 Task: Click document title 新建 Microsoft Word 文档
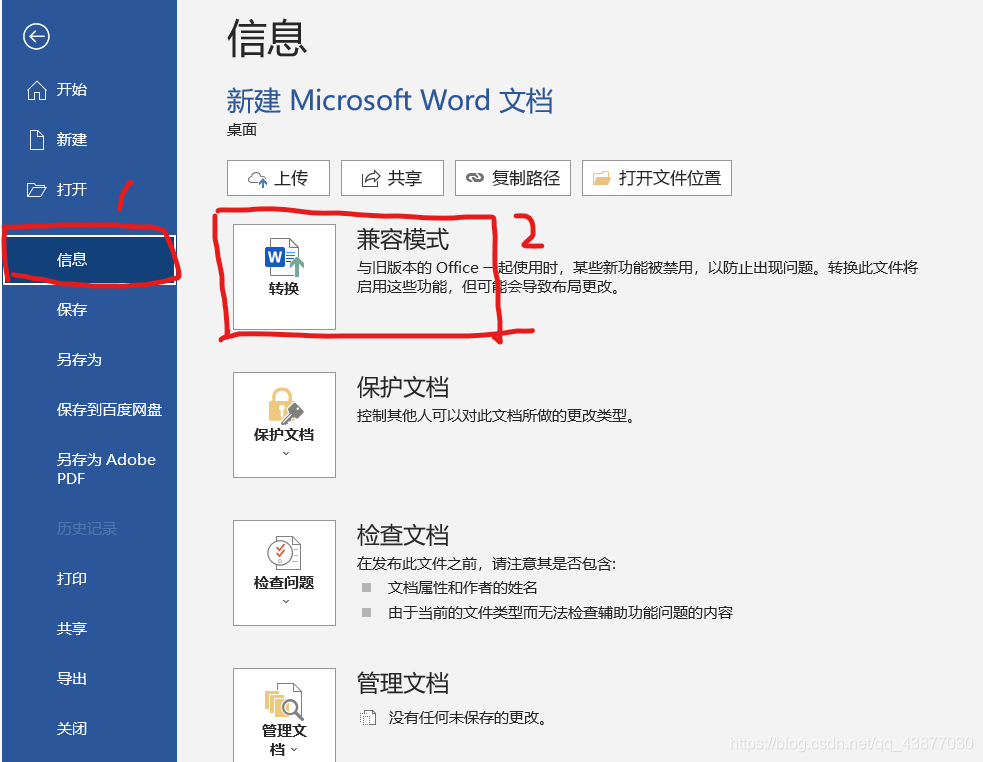[x=389, y=101]
